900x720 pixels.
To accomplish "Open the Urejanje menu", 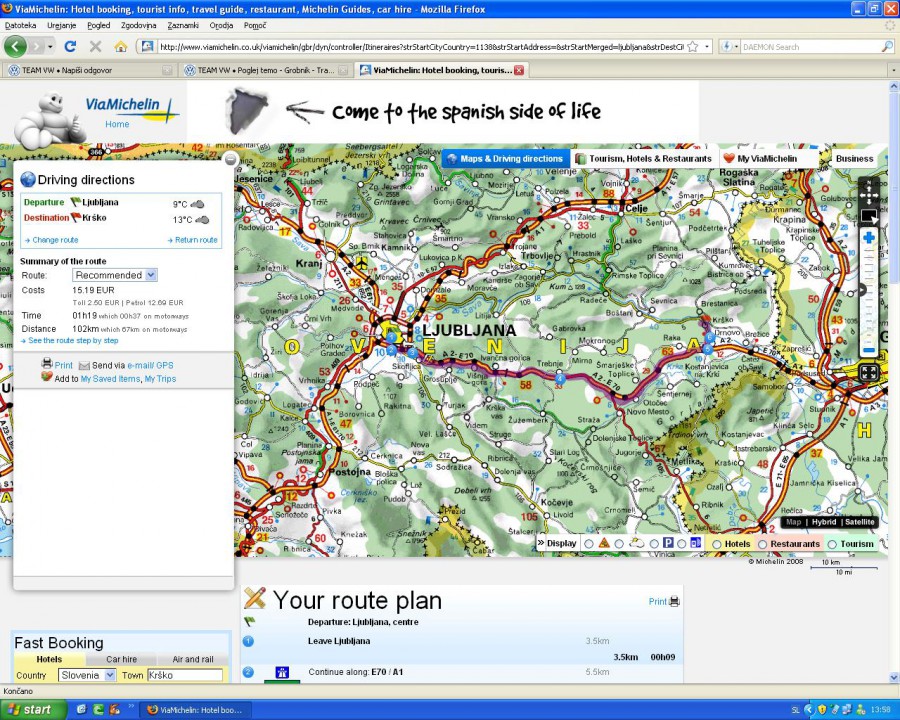I will point(61,25).
